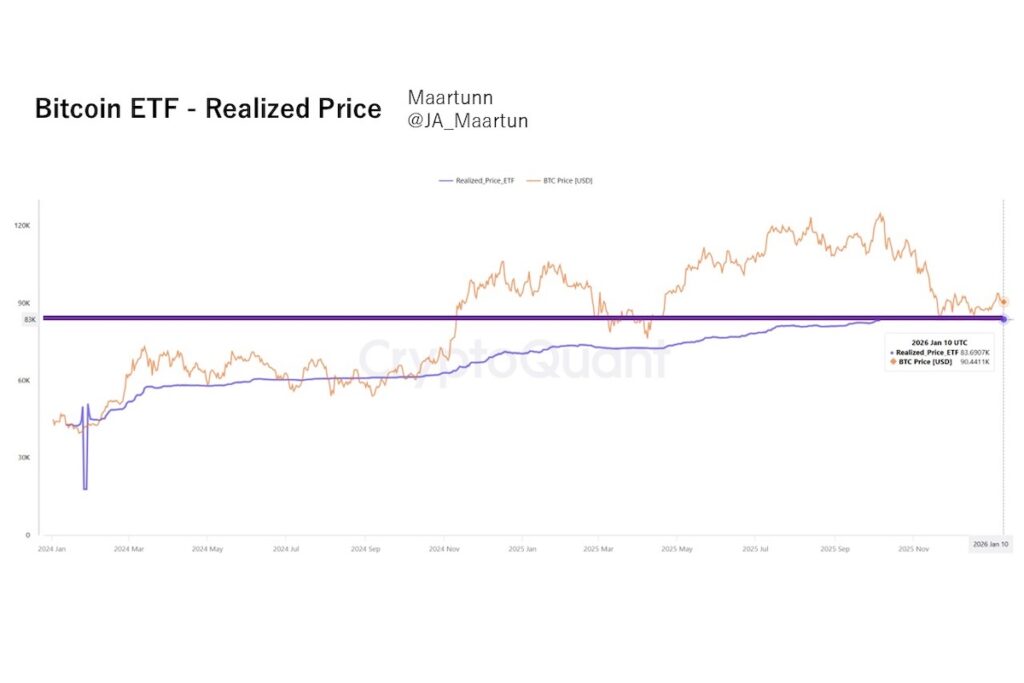Click the purple dot in the tooltip
The image size is (1024, 683).
pos(890,352)
